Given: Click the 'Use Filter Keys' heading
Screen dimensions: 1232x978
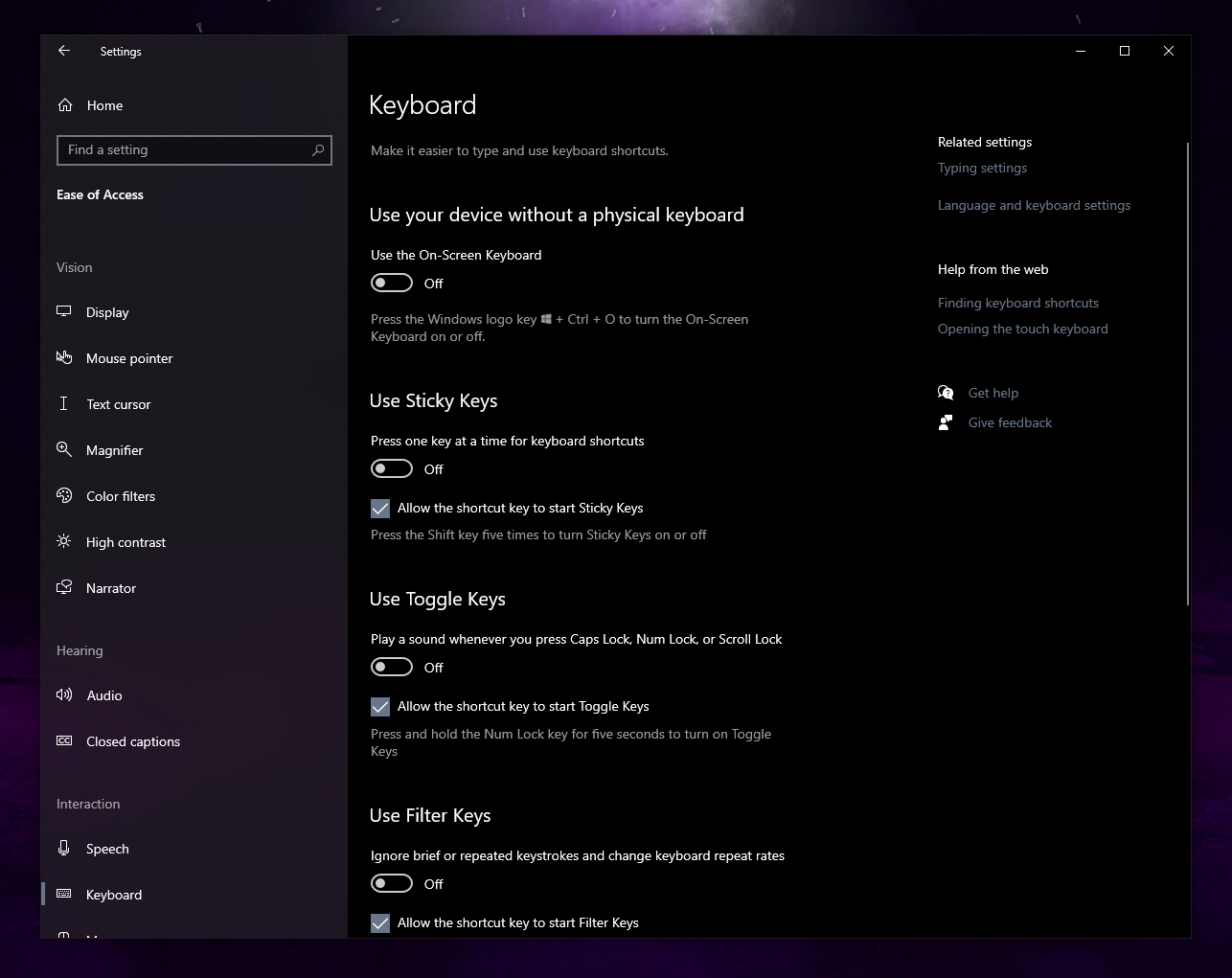Looking at the screenshot, I should point(430,815).
